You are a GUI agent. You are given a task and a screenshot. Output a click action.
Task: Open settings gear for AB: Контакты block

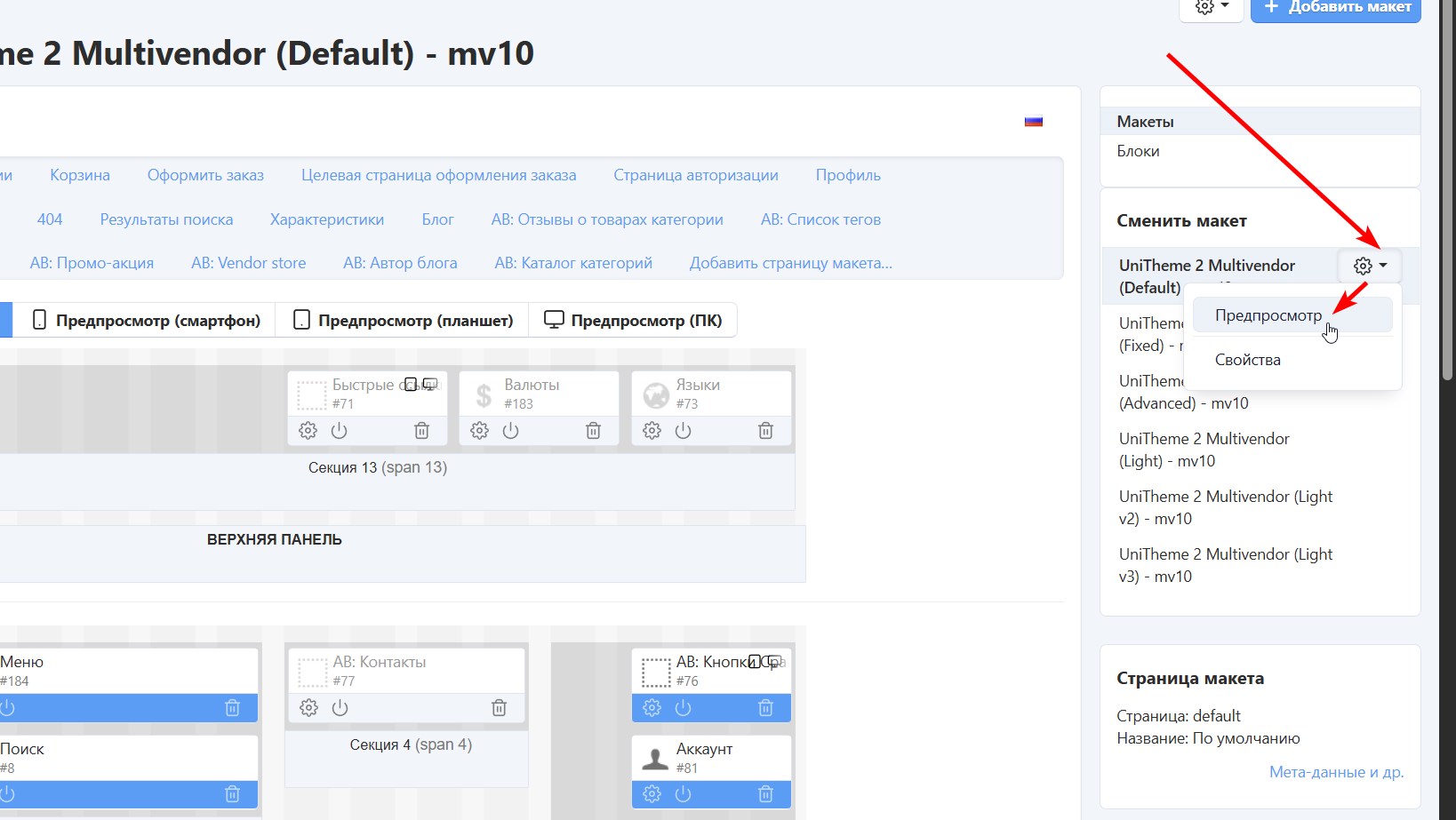(x=308, y=708)
